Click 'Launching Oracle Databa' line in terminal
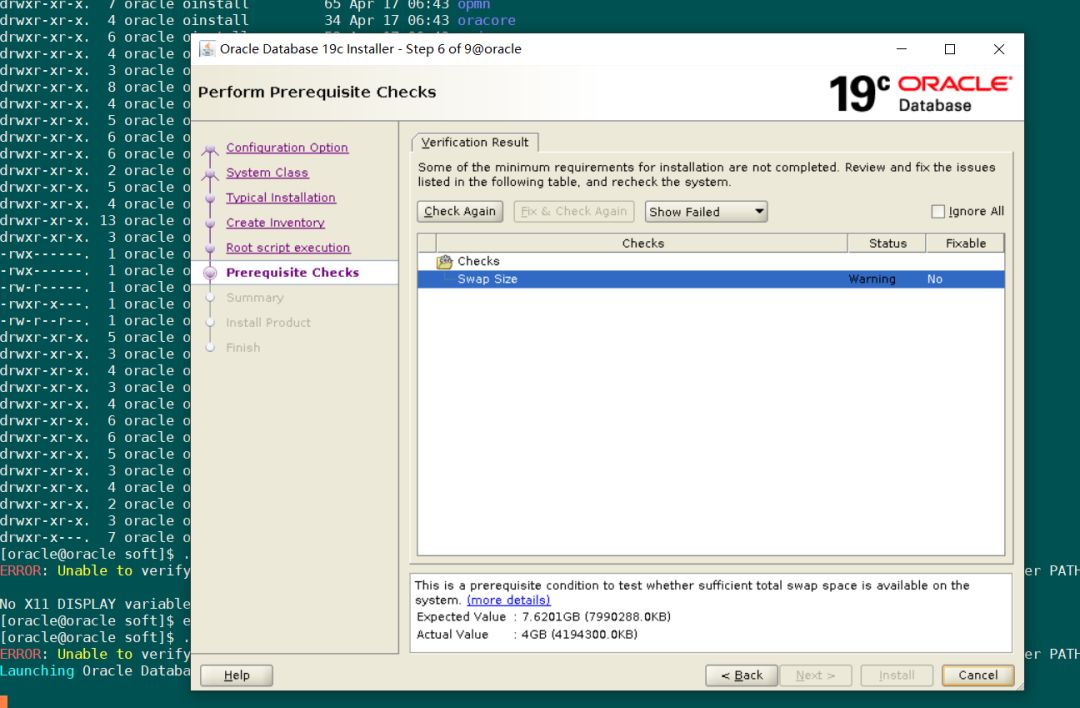 click(x=95, y=671)
